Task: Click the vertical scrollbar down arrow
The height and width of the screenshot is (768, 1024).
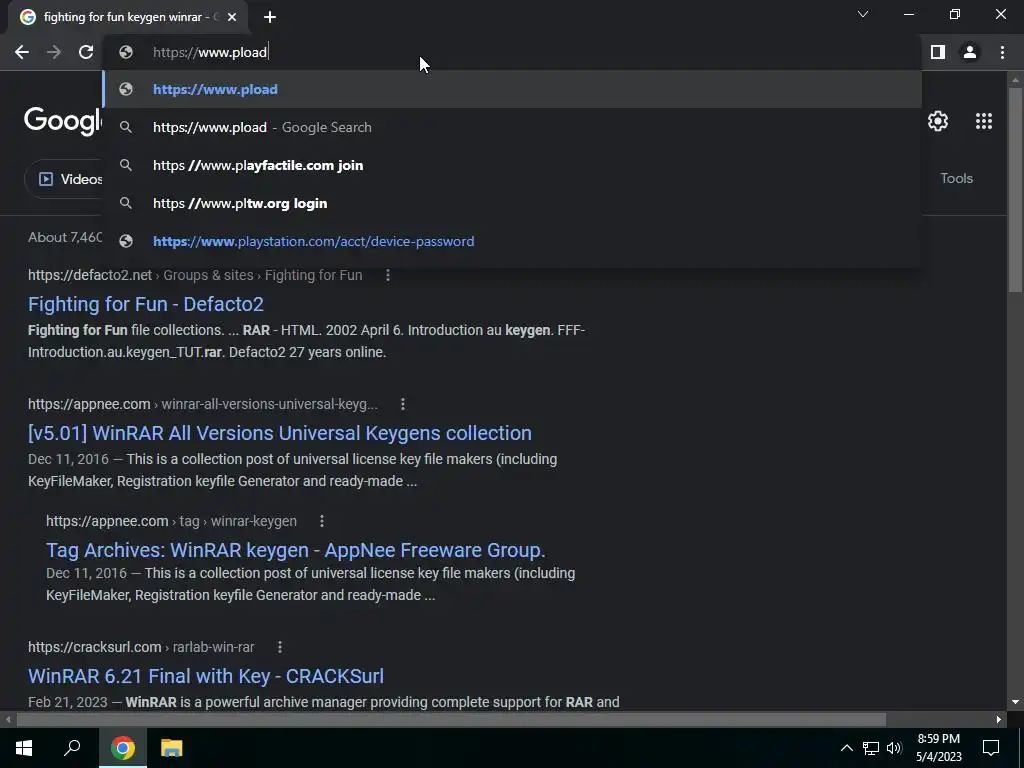Action: coord(1015,703)
